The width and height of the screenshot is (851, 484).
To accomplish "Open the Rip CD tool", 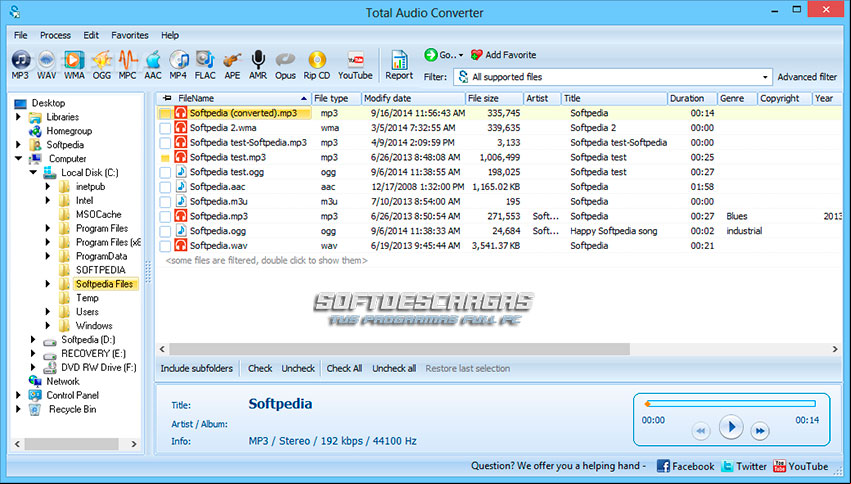I will coord(317,59).
